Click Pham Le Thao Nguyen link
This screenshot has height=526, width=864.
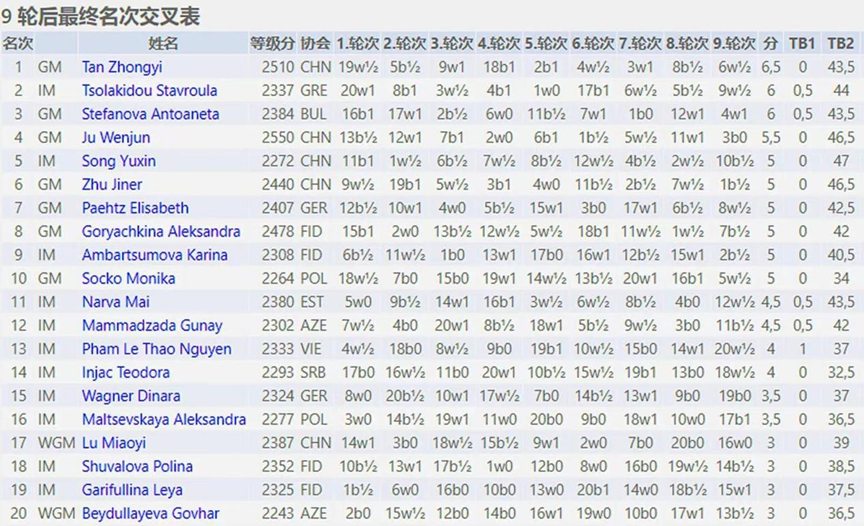pos(156,349)
